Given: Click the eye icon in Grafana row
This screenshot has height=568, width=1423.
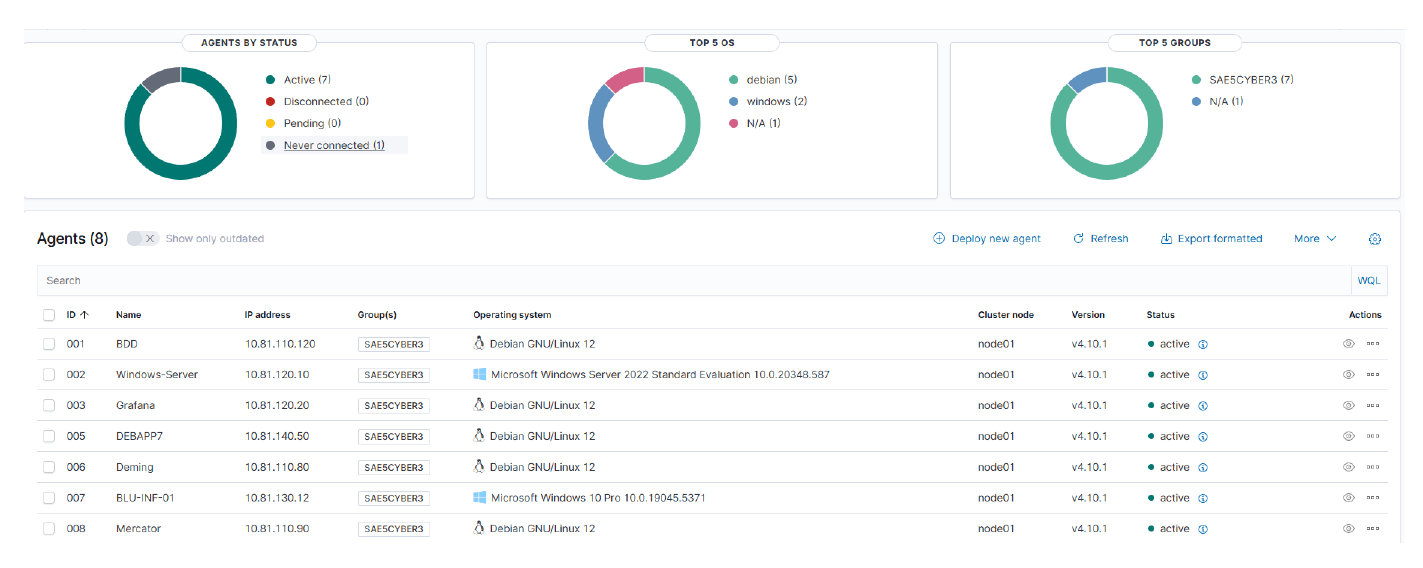Looking at the screenshot, I should tap(1348, 406).
